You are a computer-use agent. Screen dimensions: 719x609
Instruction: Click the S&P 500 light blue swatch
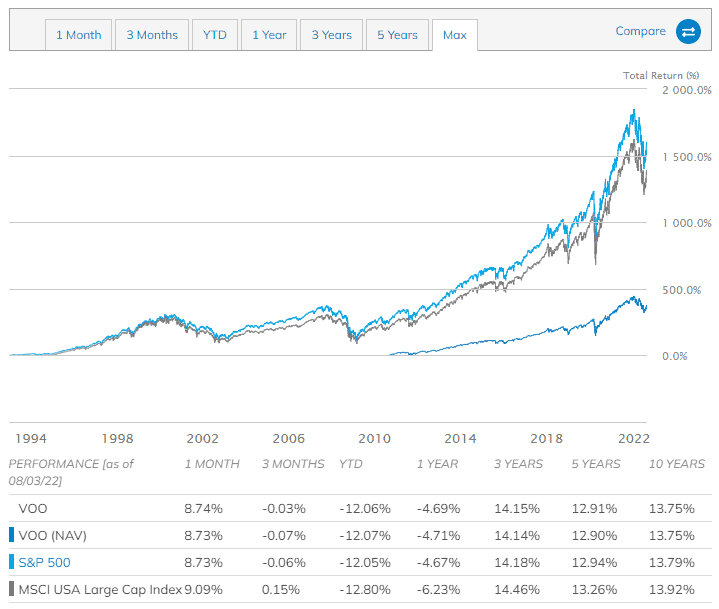[x=11, y=562]
